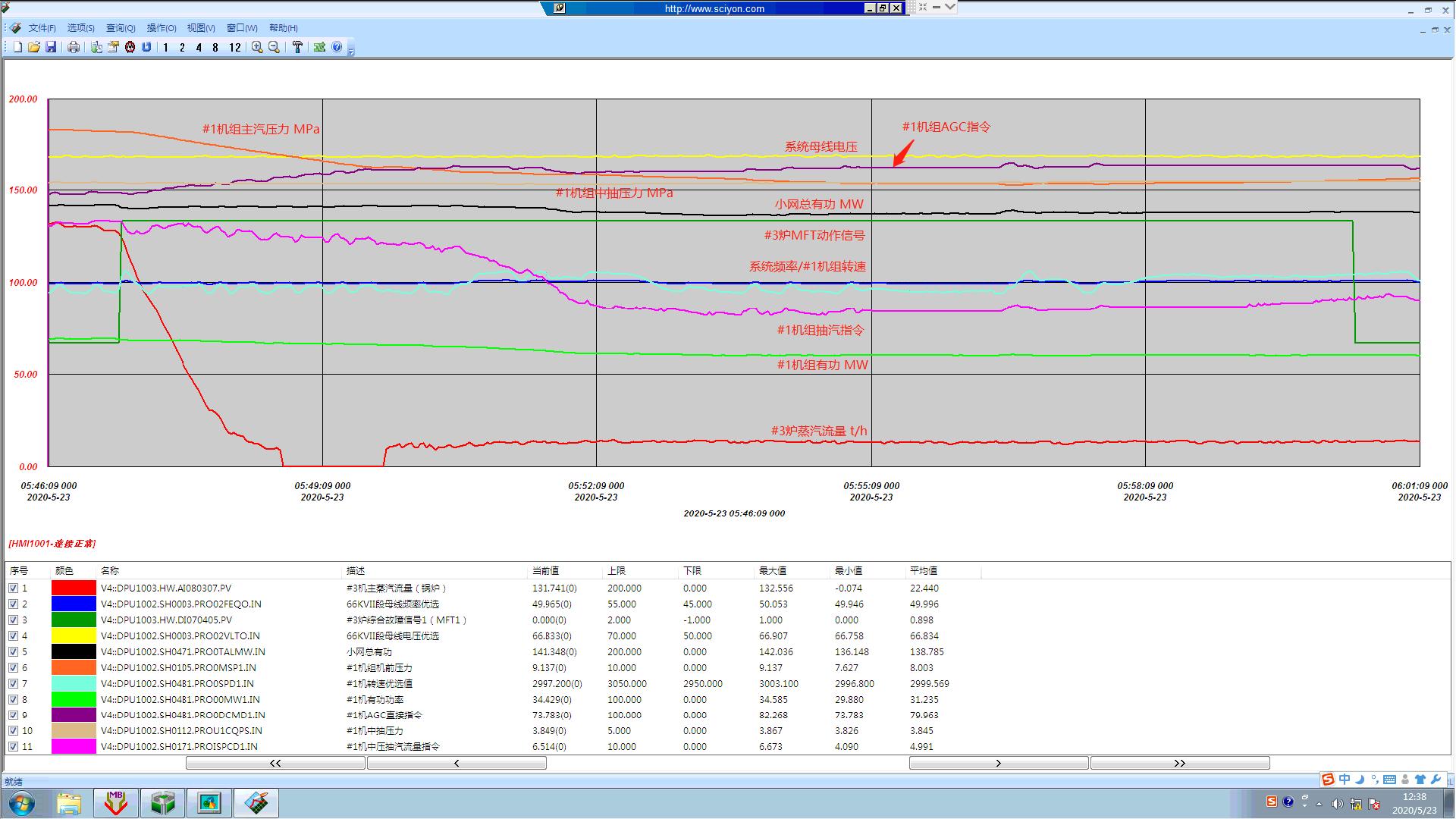Click the clock with green arrow icon
This screenshot has width=1456, height=819.
click(x=96, y=47)
